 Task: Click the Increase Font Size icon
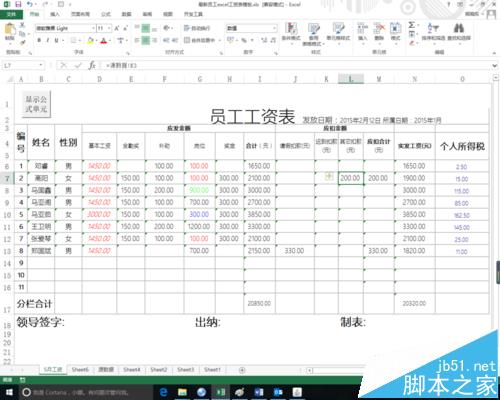pos(117,28)
